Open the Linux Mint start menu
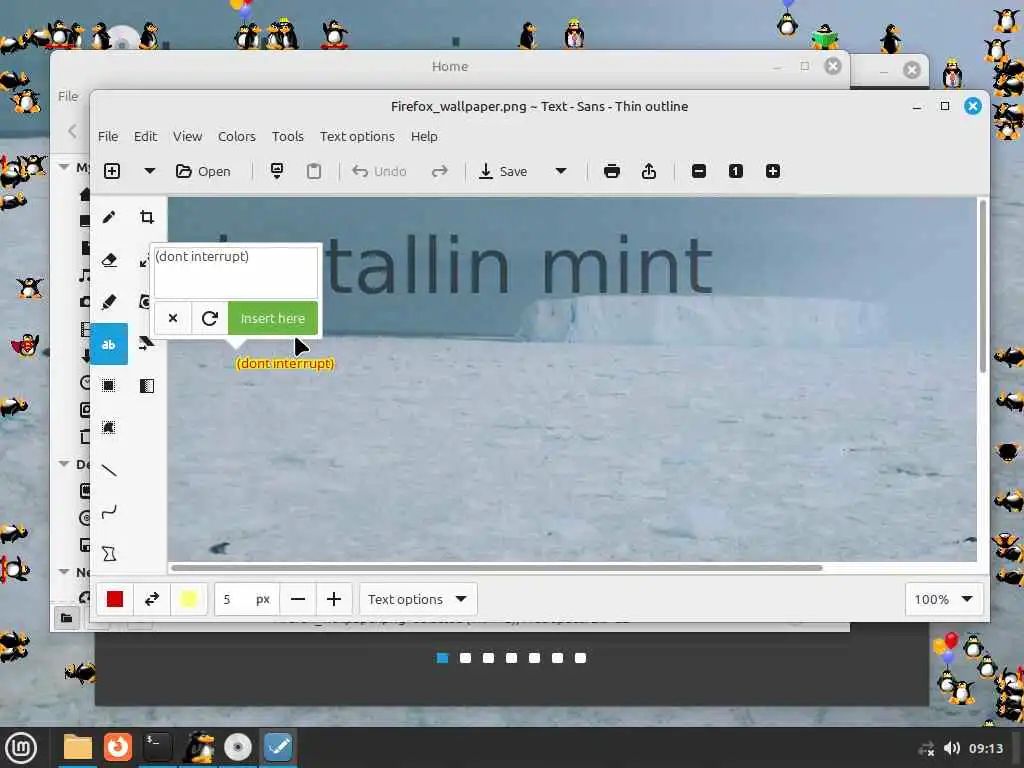Image resolution: width=1024 pixels, height=768 pixels. pyautogui.click(x=21, y=748)
